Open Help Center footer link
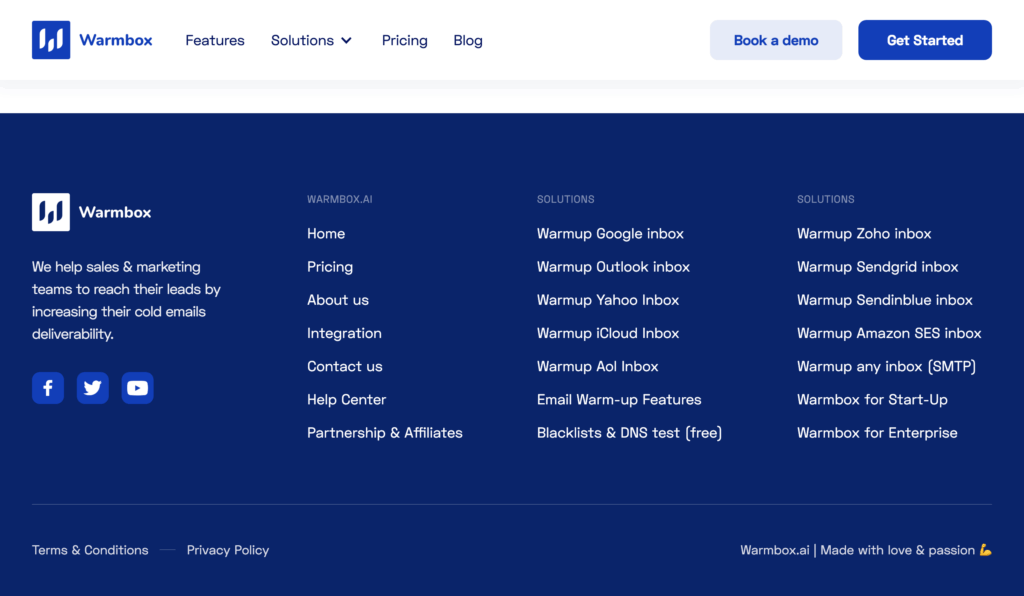The width and height of the screenshot is (1024, 596). (x=347, y=400)
